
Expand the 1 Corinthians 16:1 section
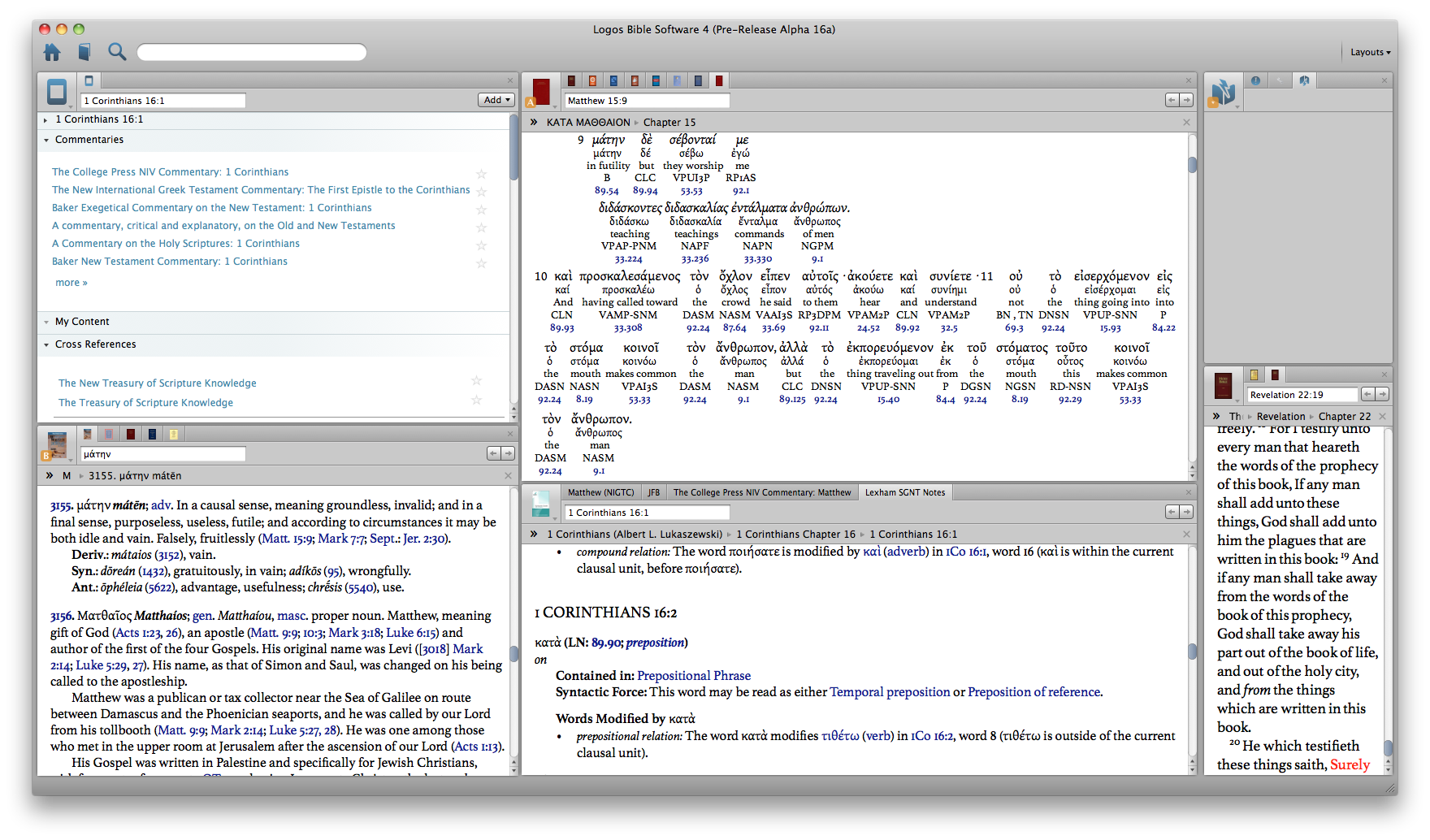[x=45, y=120]
